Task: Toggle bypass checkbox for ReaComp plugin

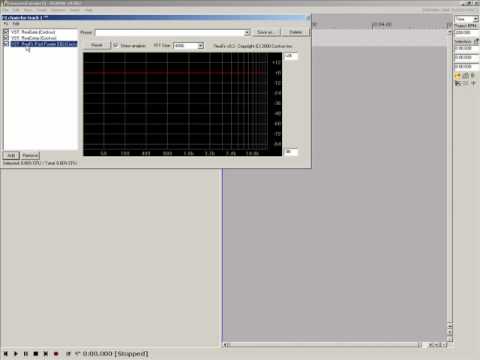Action: (x=6, y=38)
